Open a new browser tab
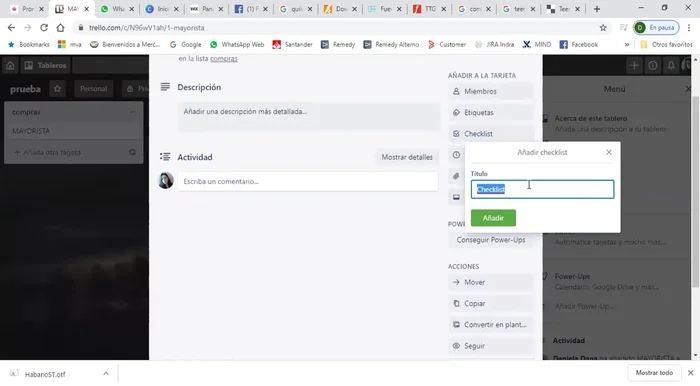 597,9
